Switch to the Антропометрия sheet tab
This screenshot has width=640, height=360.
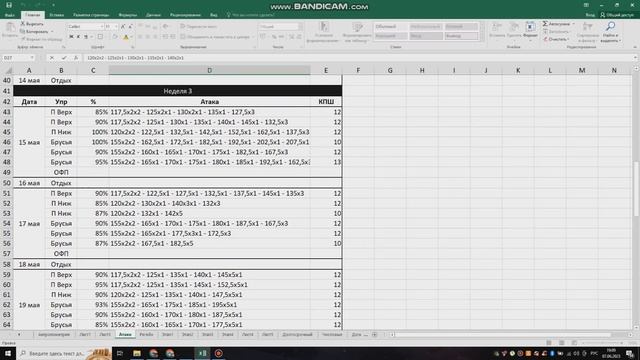pos(53,334)
